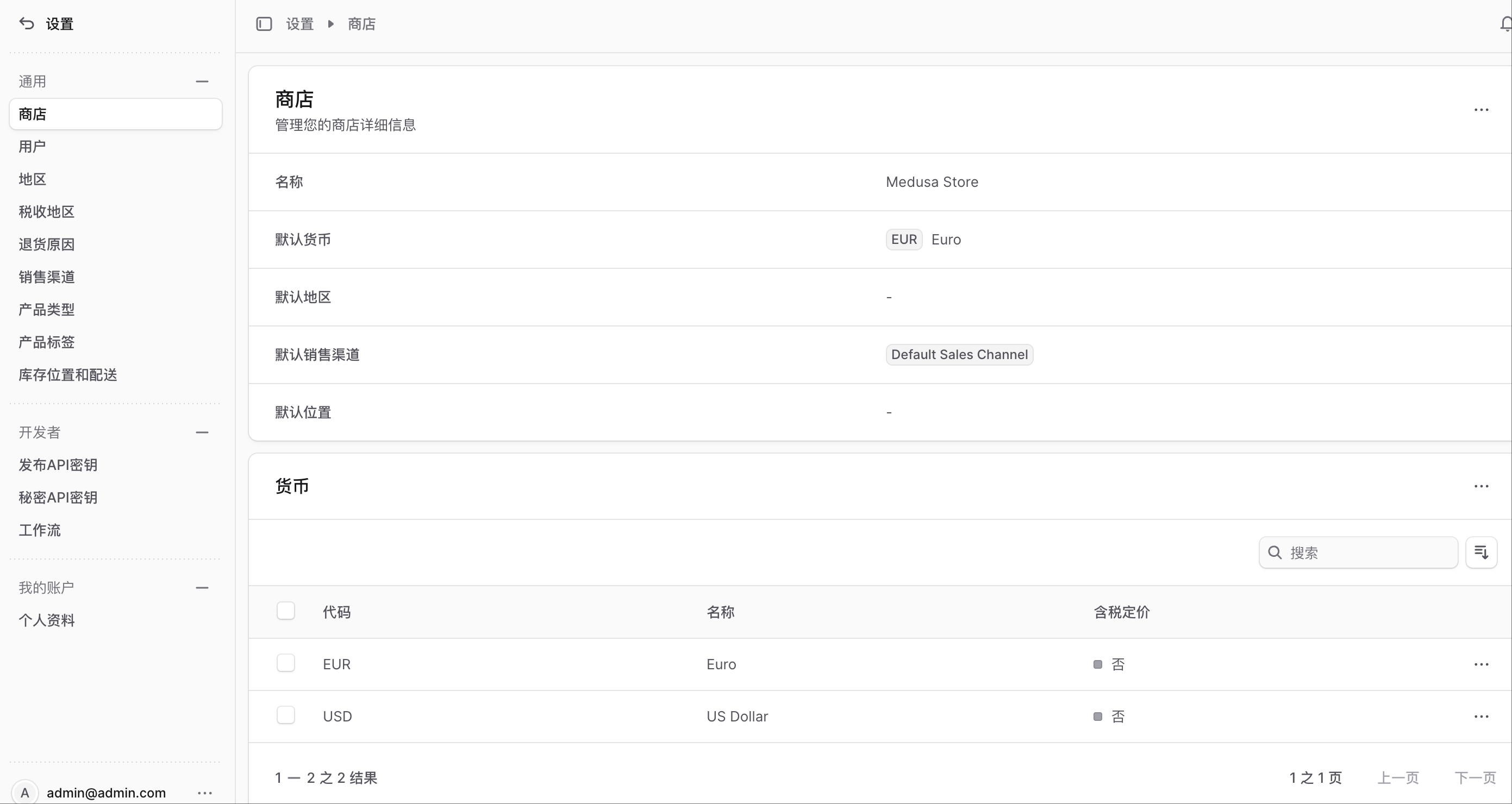Click the 否 tax status in EUR row

pyautogui.click(x=1109, y=664)
